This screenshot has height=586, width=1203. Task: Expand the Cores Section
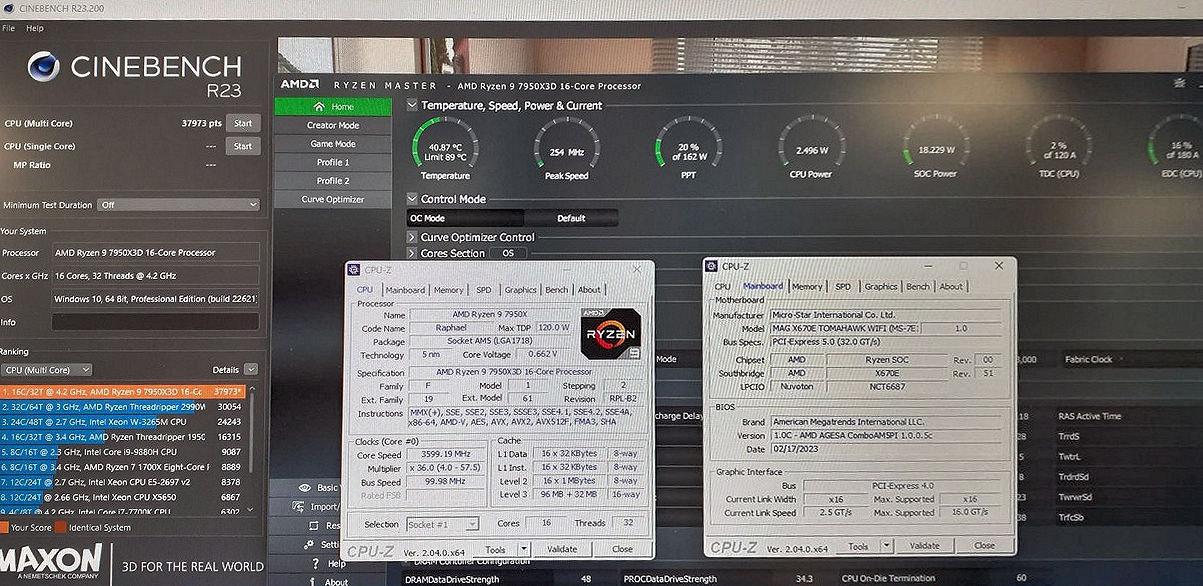412,254
